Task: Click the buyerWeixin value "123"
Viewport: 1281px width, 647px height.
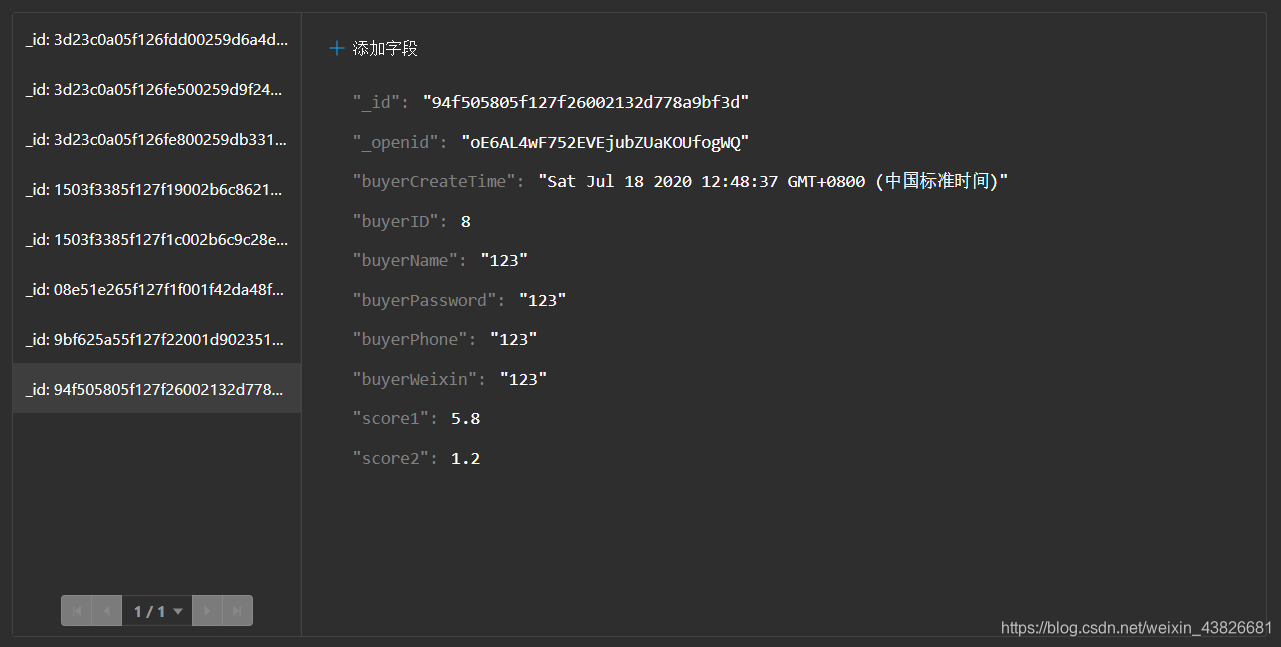Action: [524, 379]
